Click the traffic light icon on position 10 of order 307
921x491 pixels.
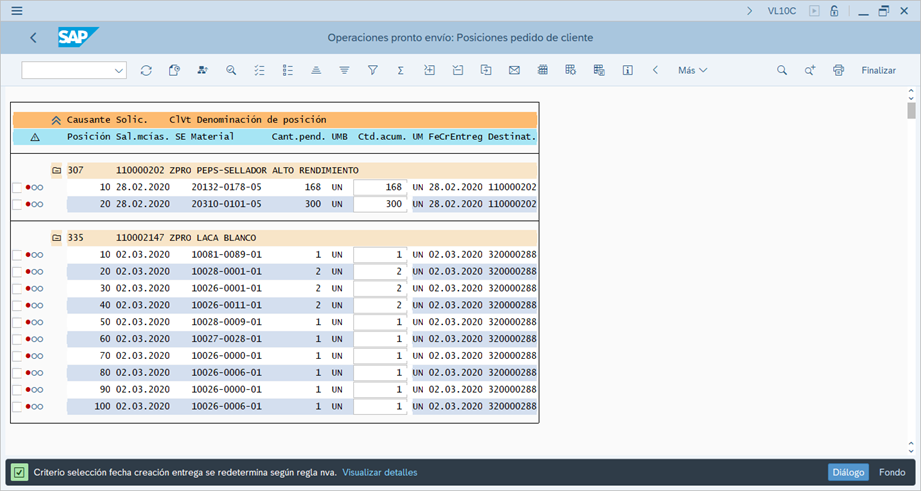tap(35, 187)
